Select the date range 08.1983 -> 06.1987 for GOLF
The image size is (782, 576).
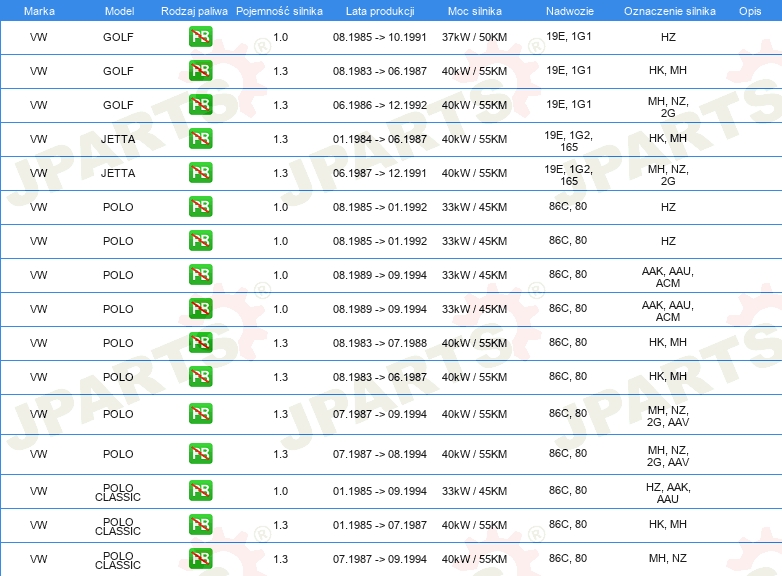[x=380, y=71]
